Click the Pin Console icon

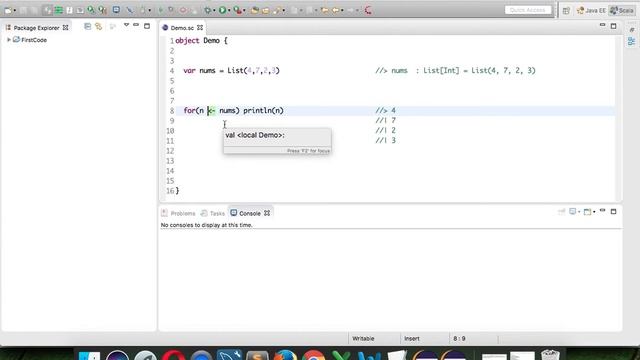pyautogui.click(x=562, y=211)
